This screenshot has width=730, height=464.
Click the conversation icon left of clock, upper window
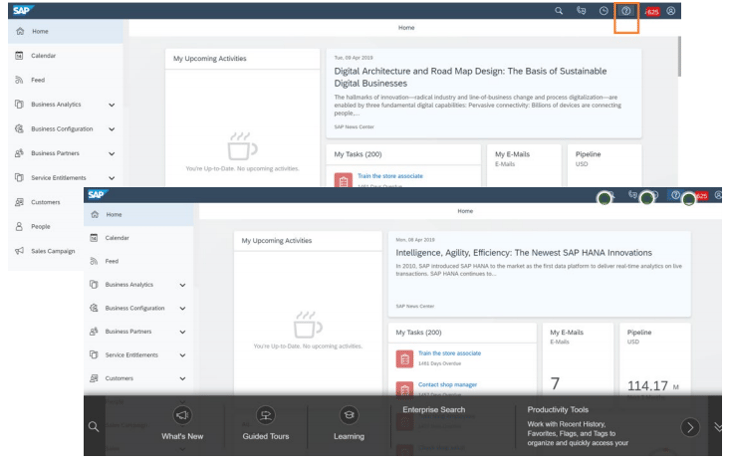click(x=581, y=11)
